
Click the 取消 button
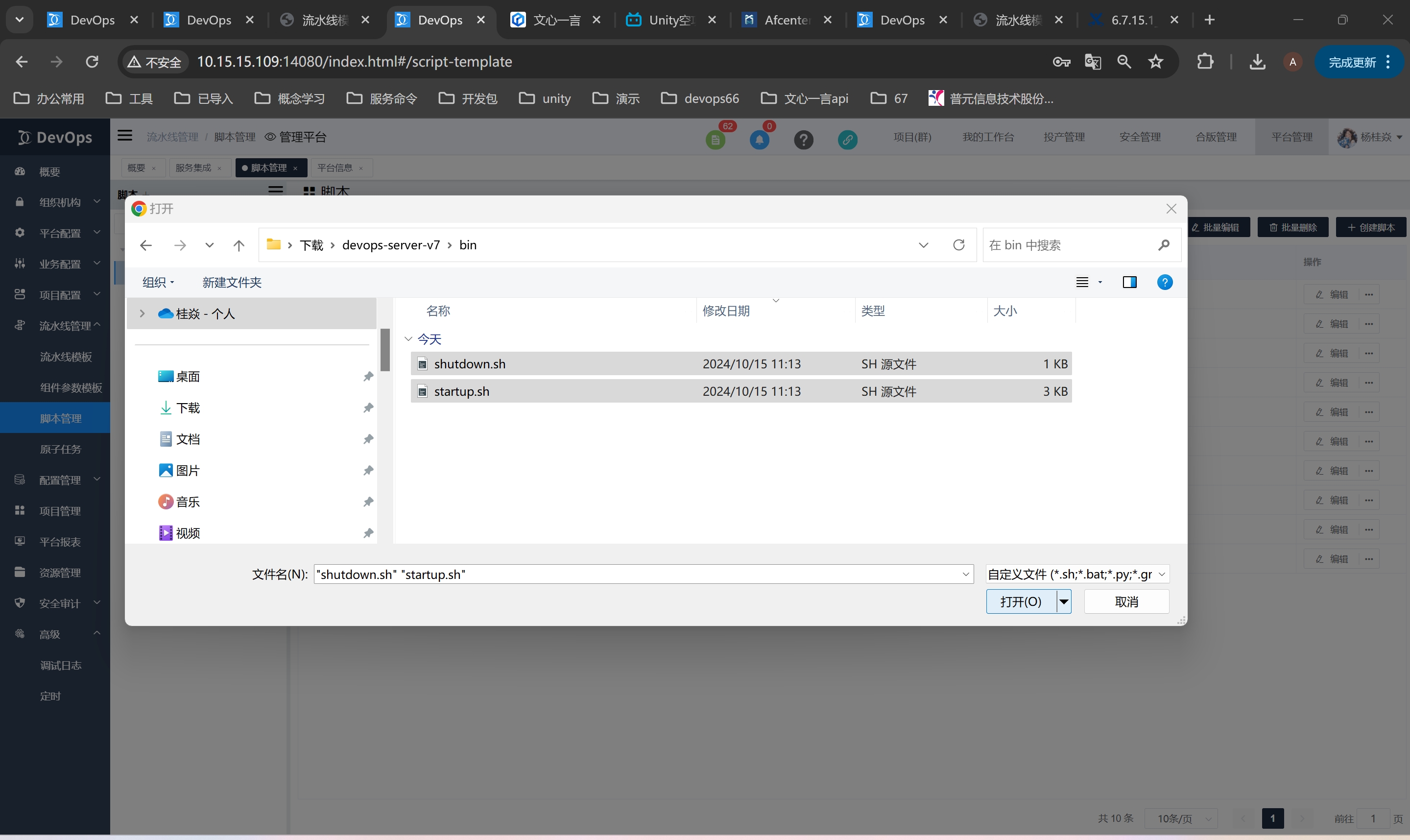[x=1126, y=601]
